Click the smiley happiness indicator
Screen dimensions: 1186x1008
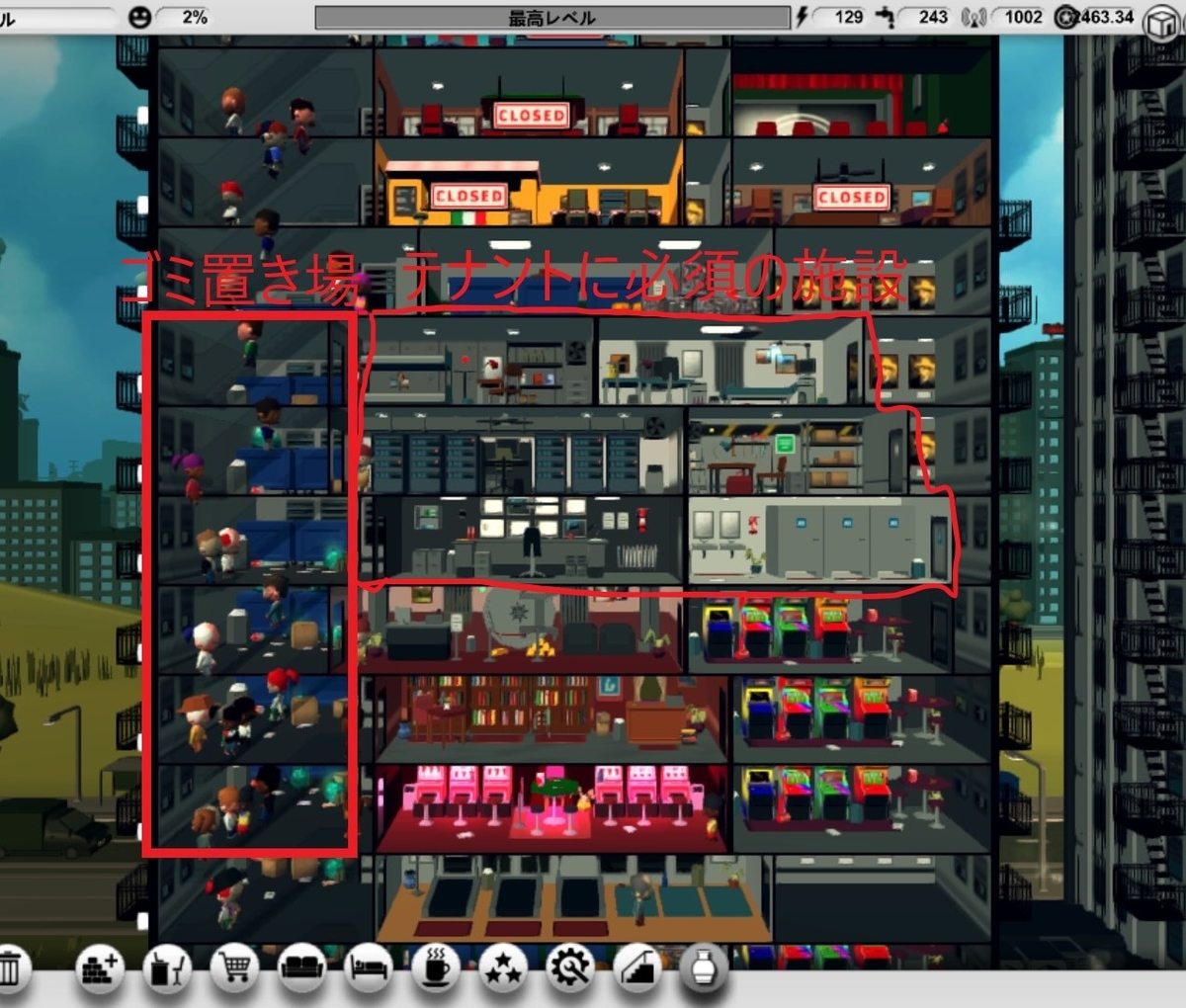tap(140, 17)
